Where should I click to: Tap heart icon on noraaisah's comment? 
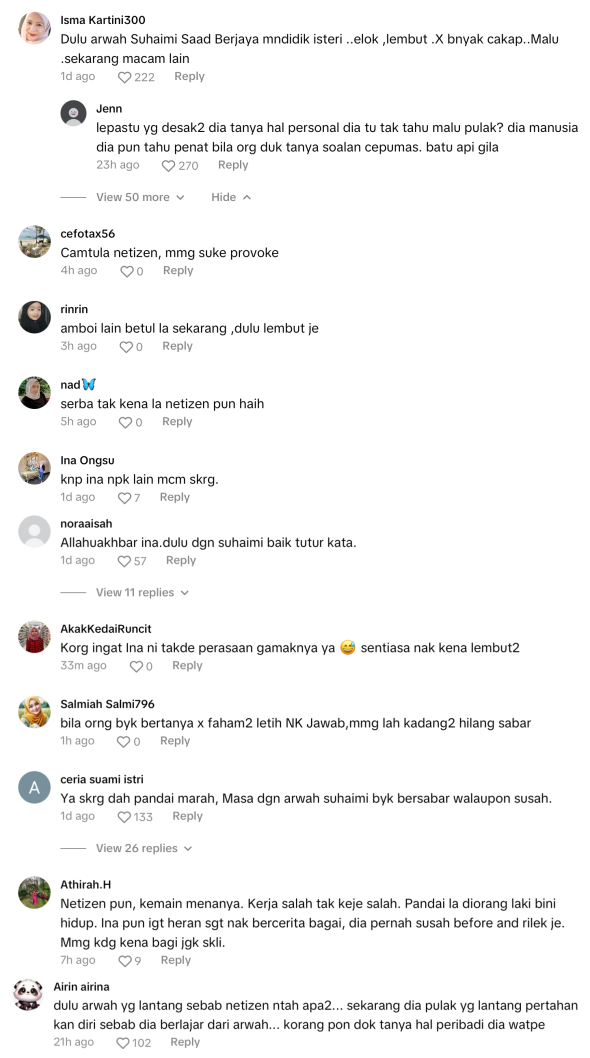pyautogui.click(x=124, y=561)
